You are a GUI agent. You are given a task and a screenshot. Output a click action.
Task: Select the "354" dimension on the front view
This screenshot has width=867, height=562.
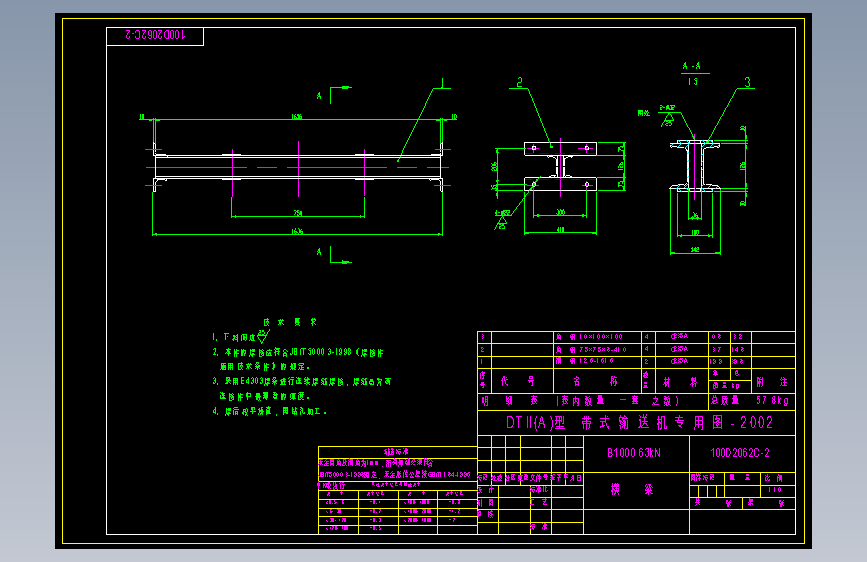(297, 213)
